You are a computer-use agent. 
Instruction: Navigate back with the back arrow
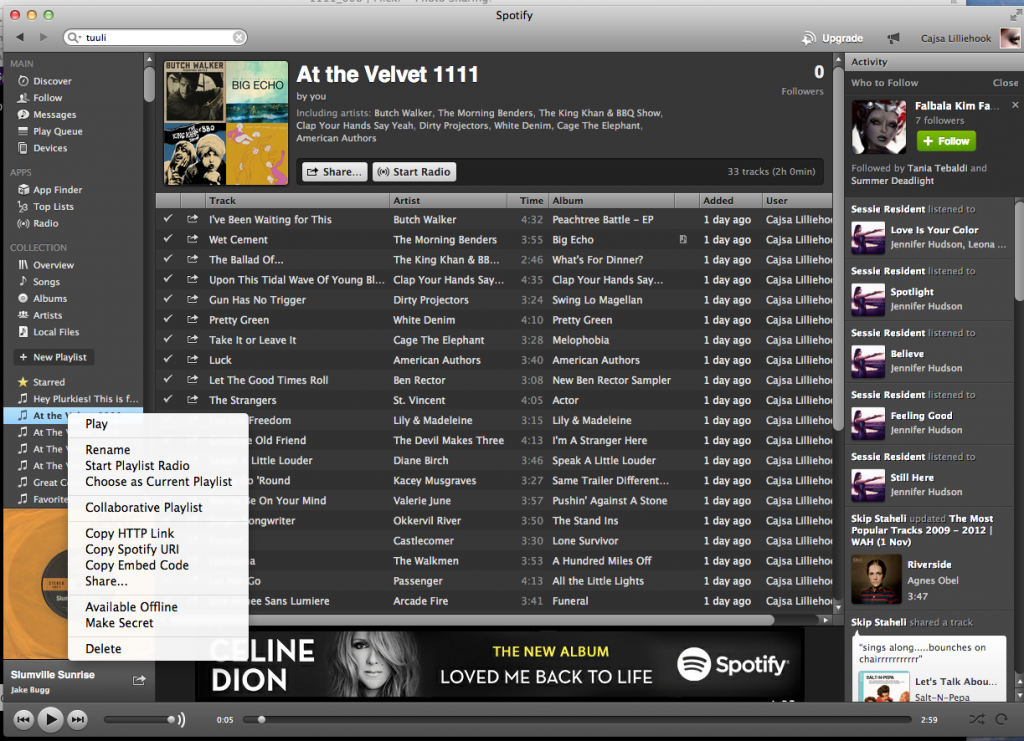[x=19, y=37]
